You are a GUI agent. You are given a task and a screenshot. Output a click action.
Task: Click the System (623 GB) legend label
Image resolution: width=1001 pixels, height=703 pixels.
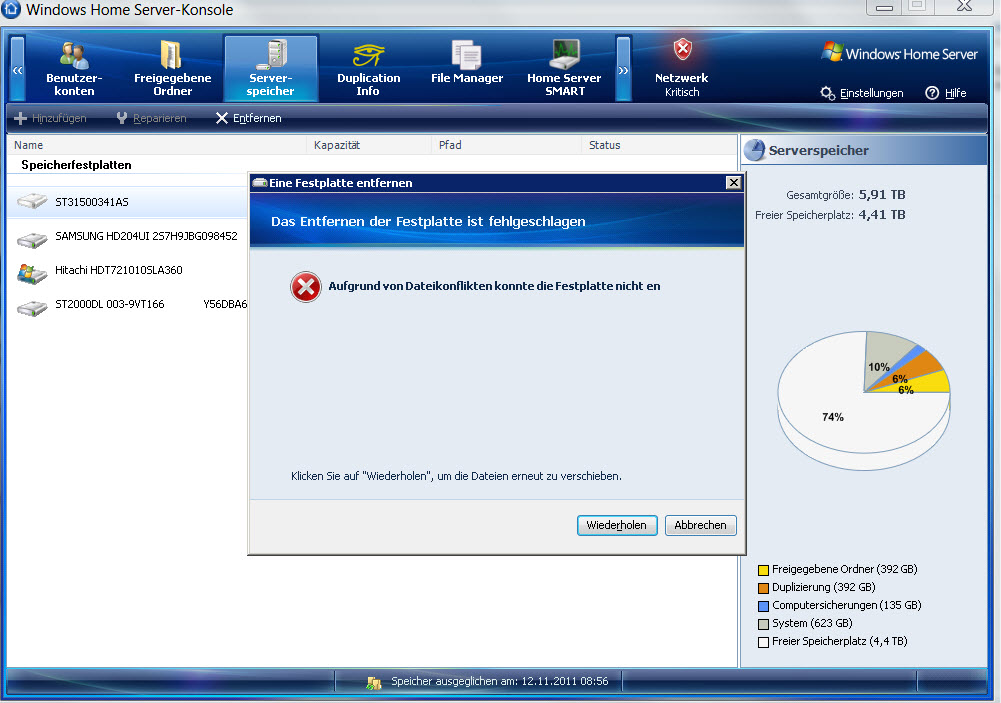point(812,623)
